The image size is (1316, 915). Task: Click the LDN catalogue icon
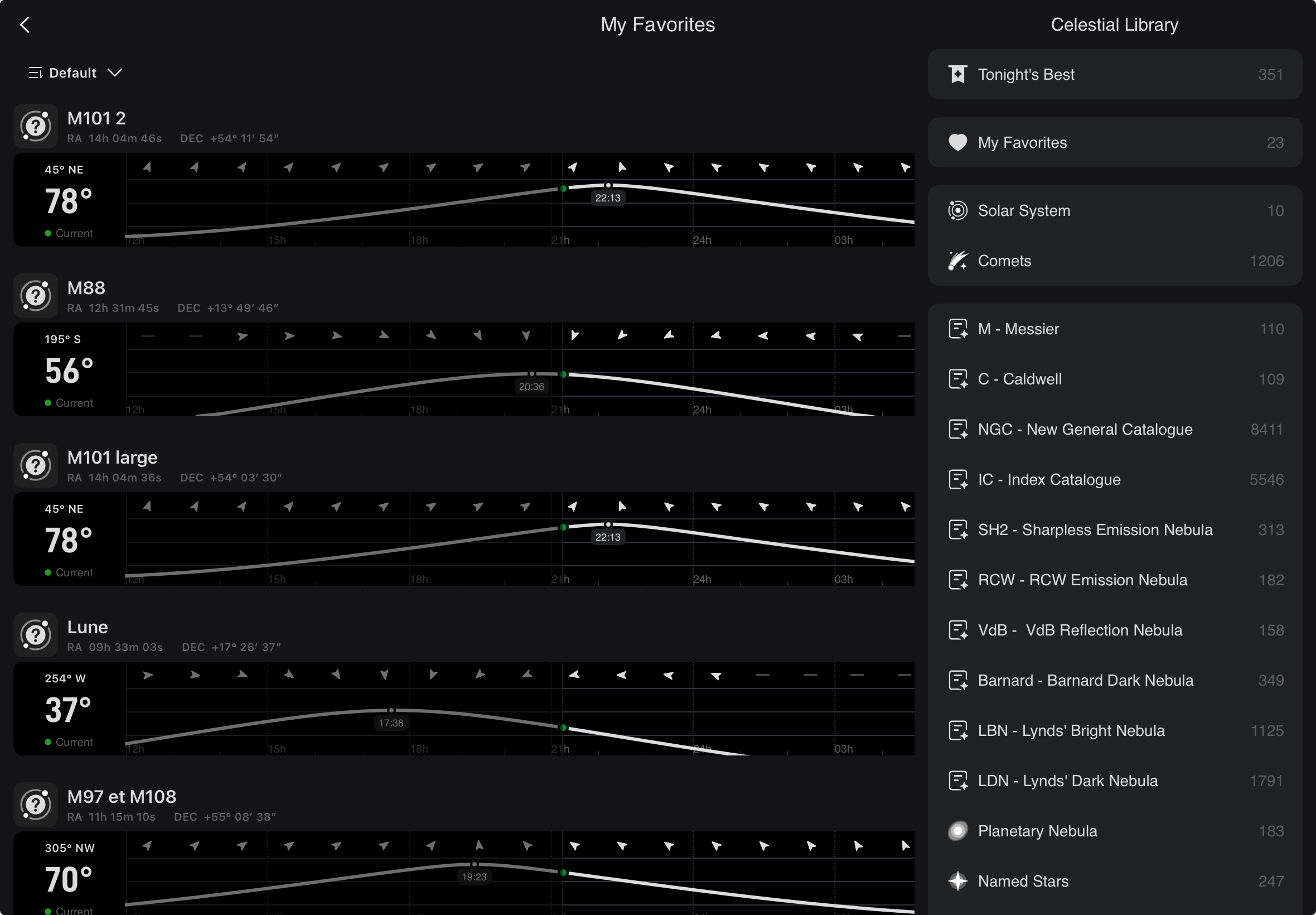pyautogui.click(x=957, y=781)
